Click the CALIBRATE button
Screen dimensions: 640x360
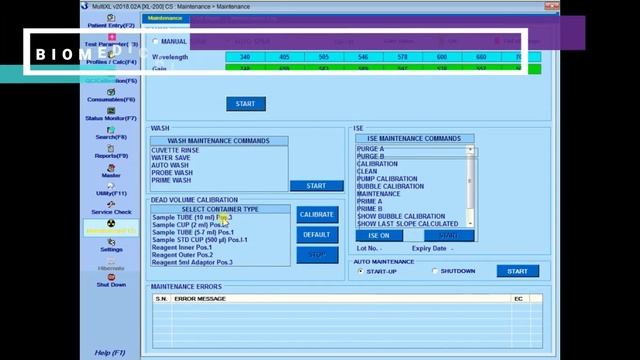point(317,214)
